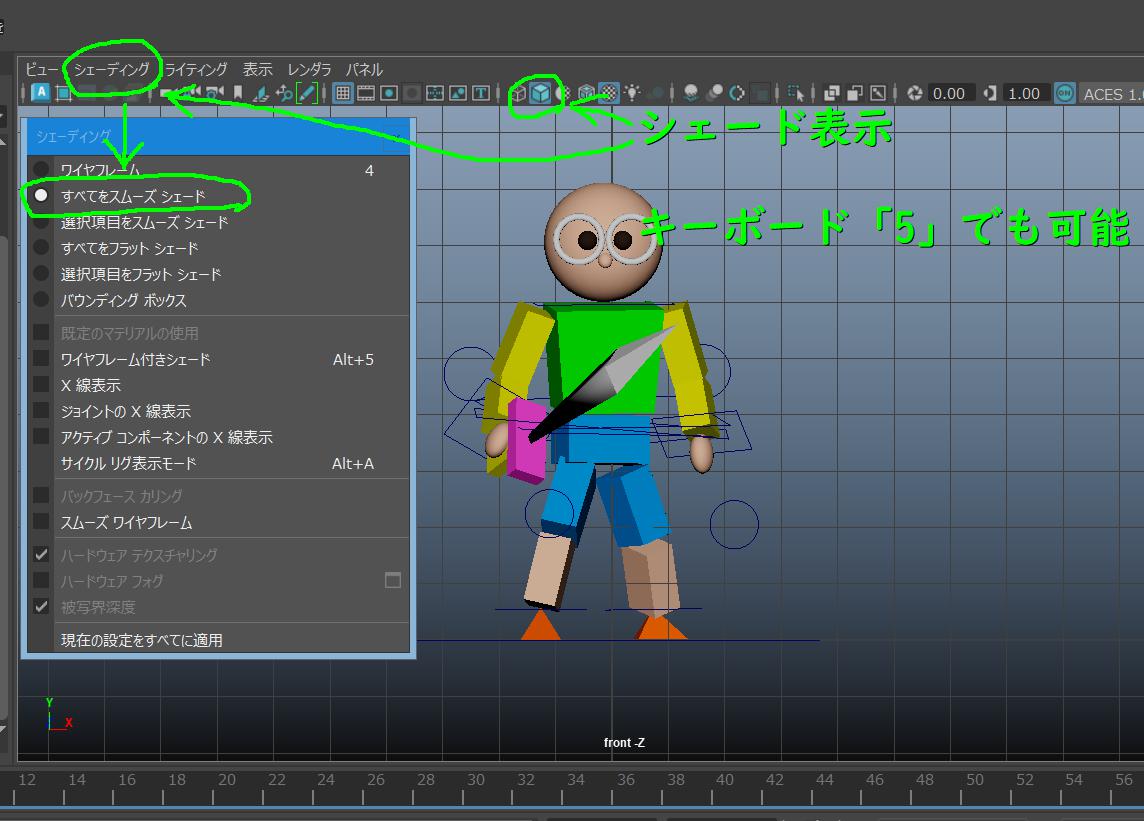
Task: Click the isolate select icon
Action: 796,93
